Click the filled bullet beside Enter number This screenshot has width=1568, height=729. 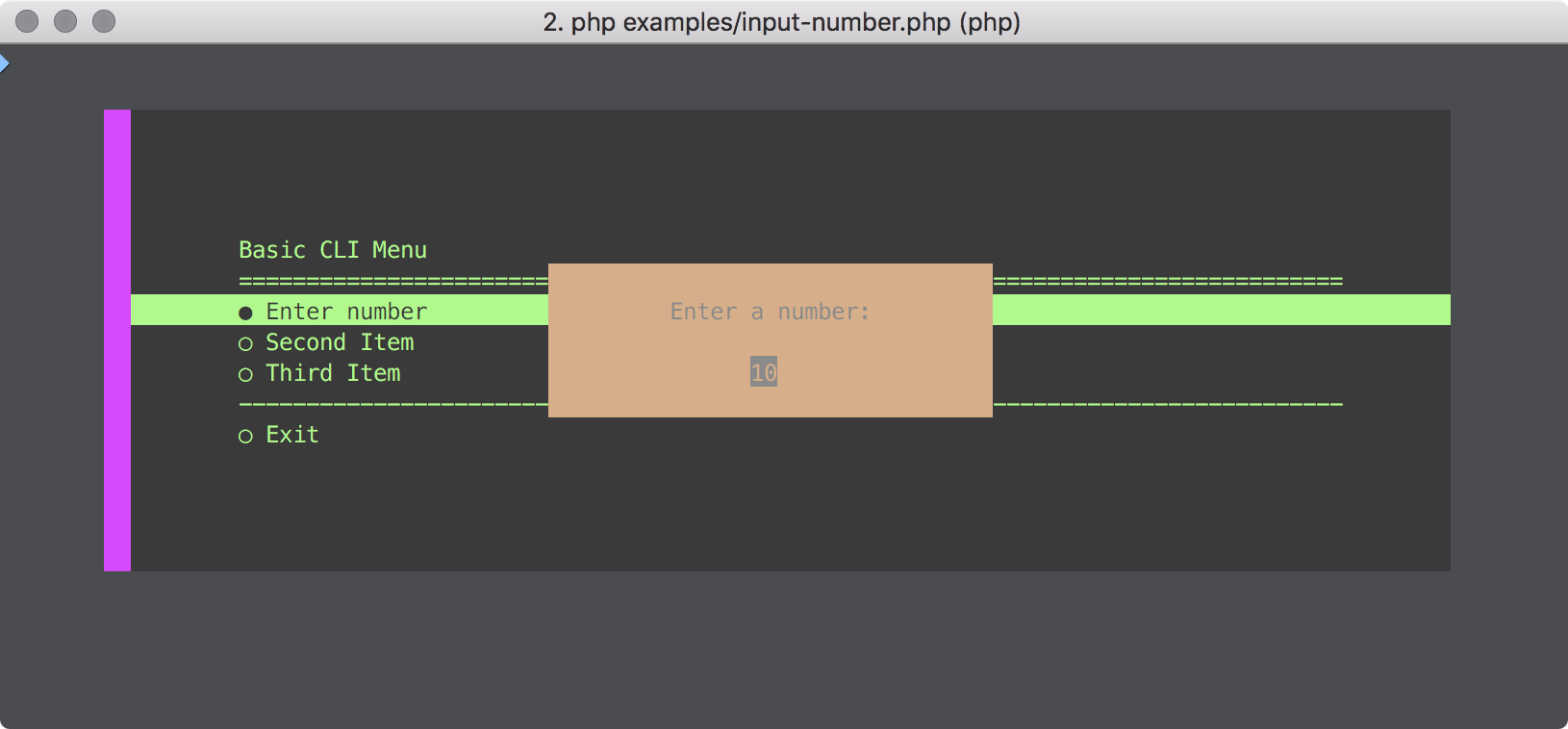point(245,313)
